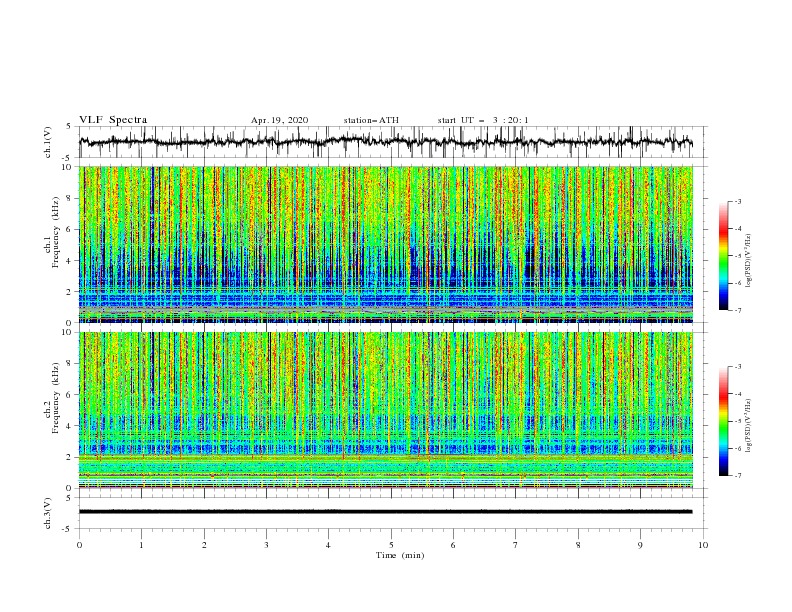Click the ch.1 color bar "log(PSD)(V²/Hz)" label
This screenshot has height=612, width=792.
748,261
